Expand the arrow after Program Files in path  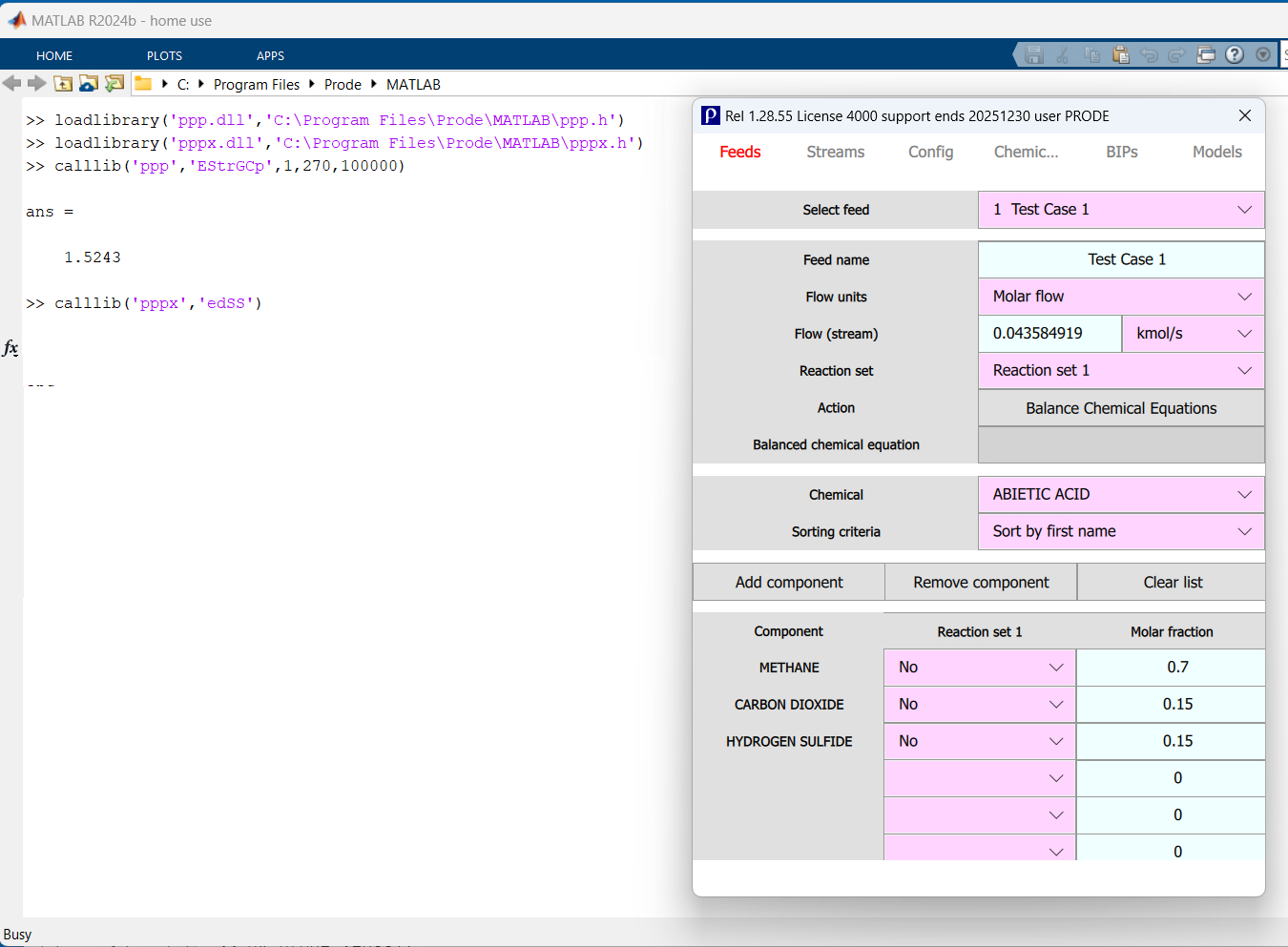[x=312, y=84]
